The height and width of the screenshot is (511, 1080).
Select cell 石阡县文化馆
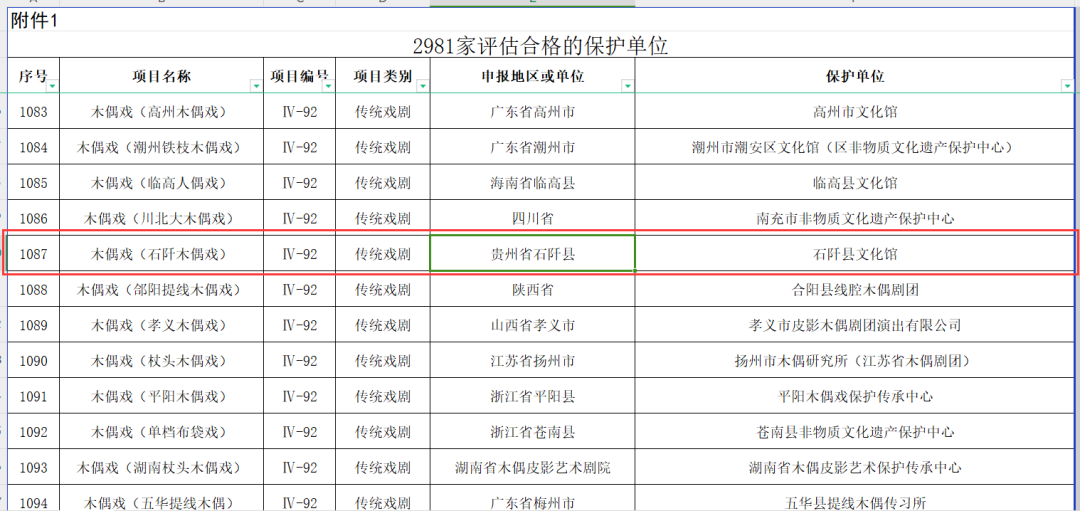[855, 254]
